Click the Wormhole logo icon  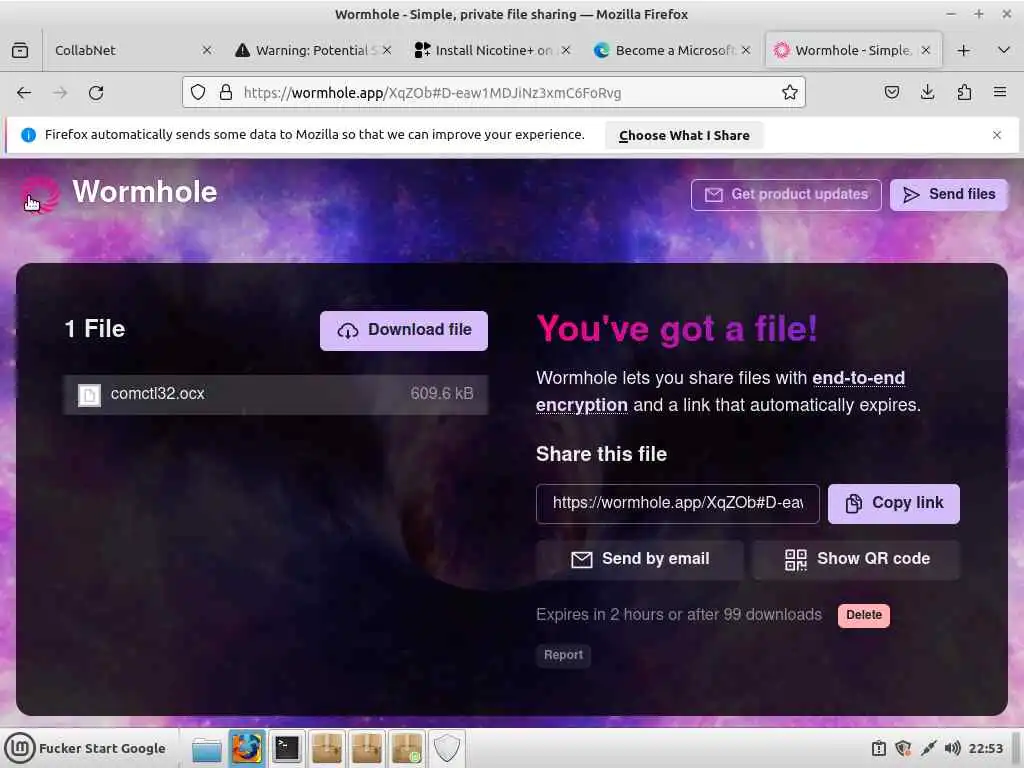click(40, 195)
